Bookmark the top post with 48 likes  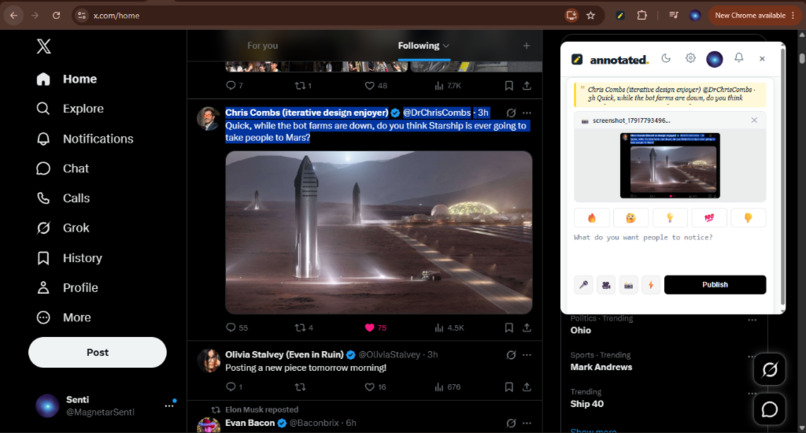(x=509, y=85)
